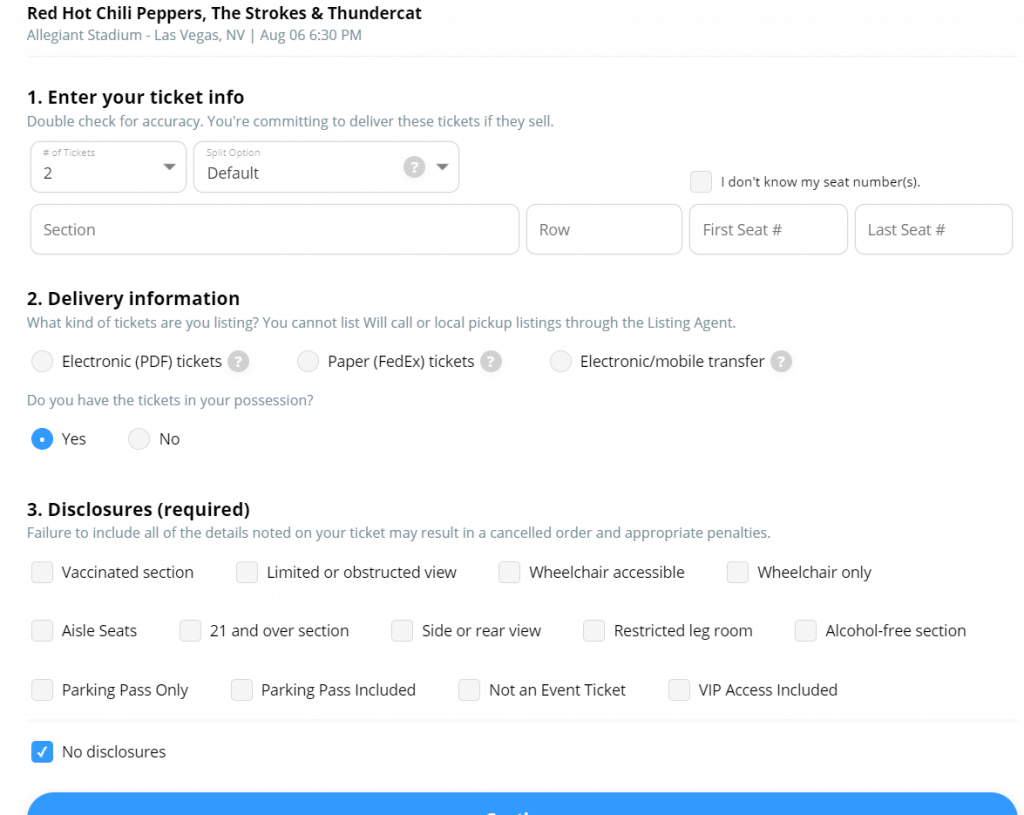1024x815 pixels.
Task: Tick the Aisle Seats checkbox
Action: tap(42, 631)
